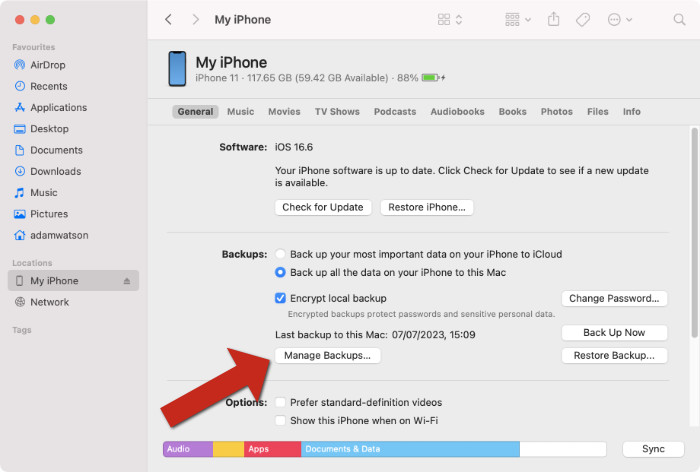The image size is (700, 472).
Task: Open the group-by options dropdown
Action: pos(518,20)
